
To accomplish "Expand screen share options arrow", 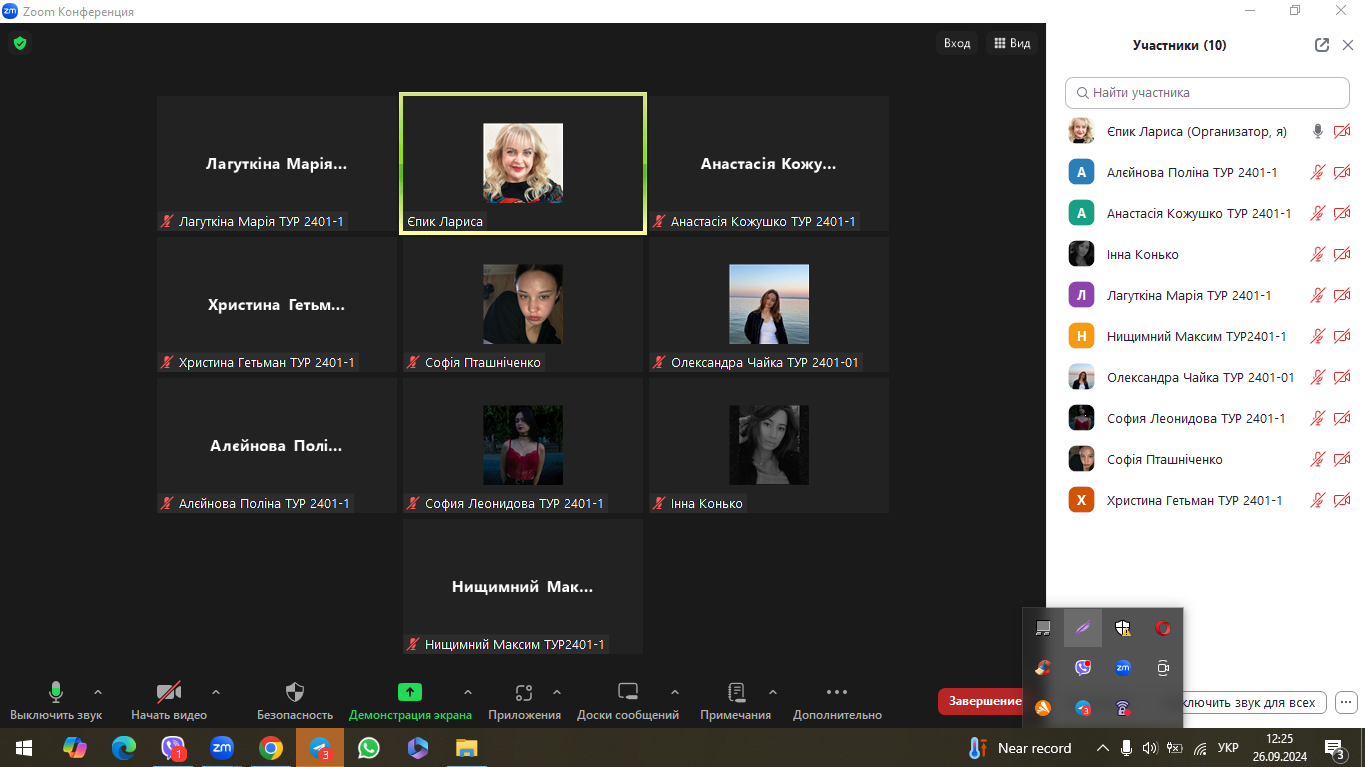I will pos(467,692).
